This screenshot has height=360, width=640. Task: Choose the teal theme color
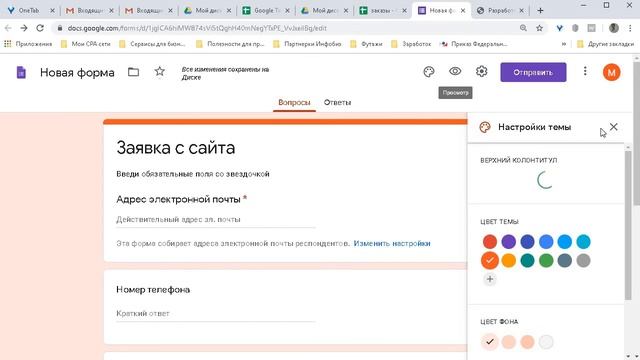[527, 260]
